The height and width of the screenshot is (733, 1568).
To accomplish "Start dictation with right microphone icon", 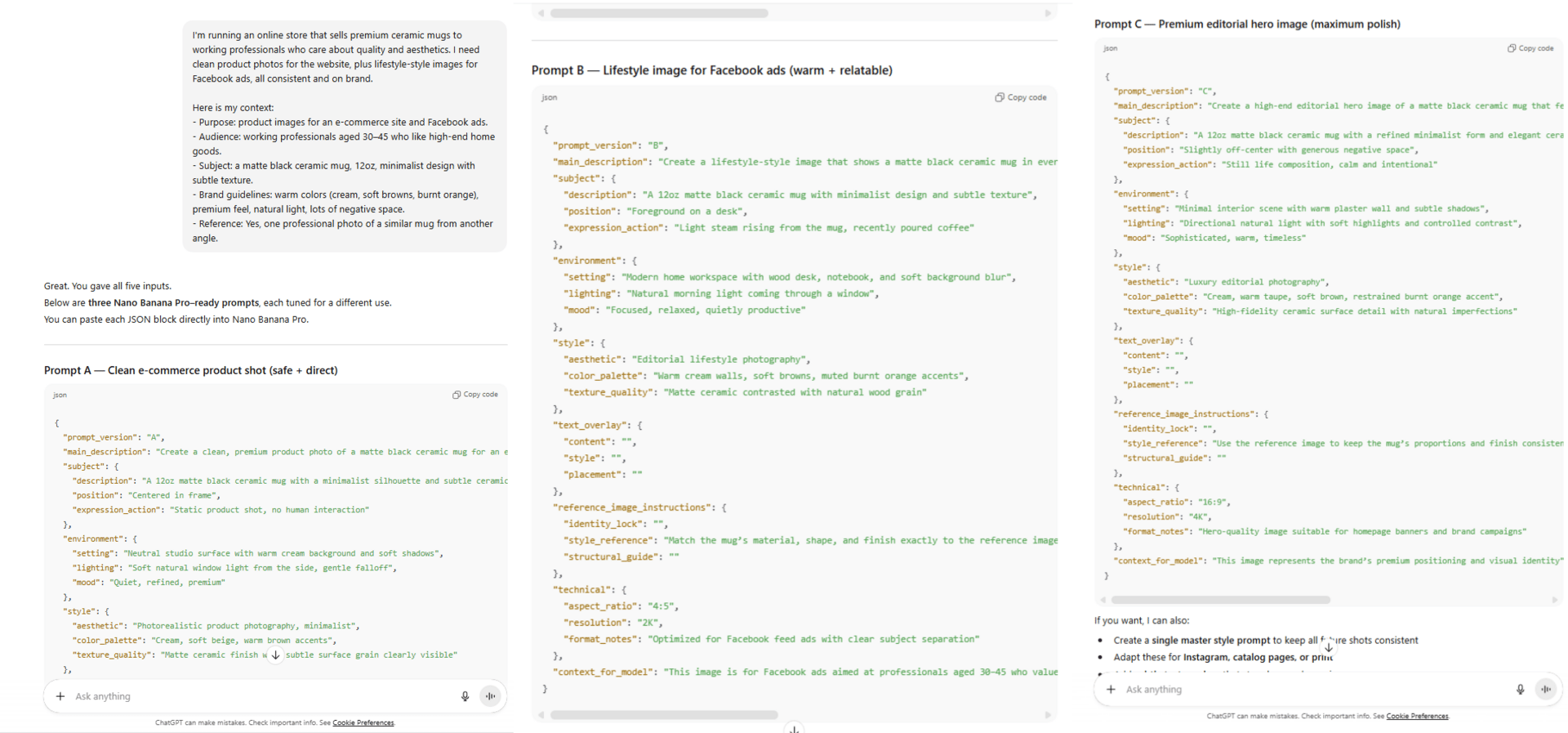I will coord(1520,690).
